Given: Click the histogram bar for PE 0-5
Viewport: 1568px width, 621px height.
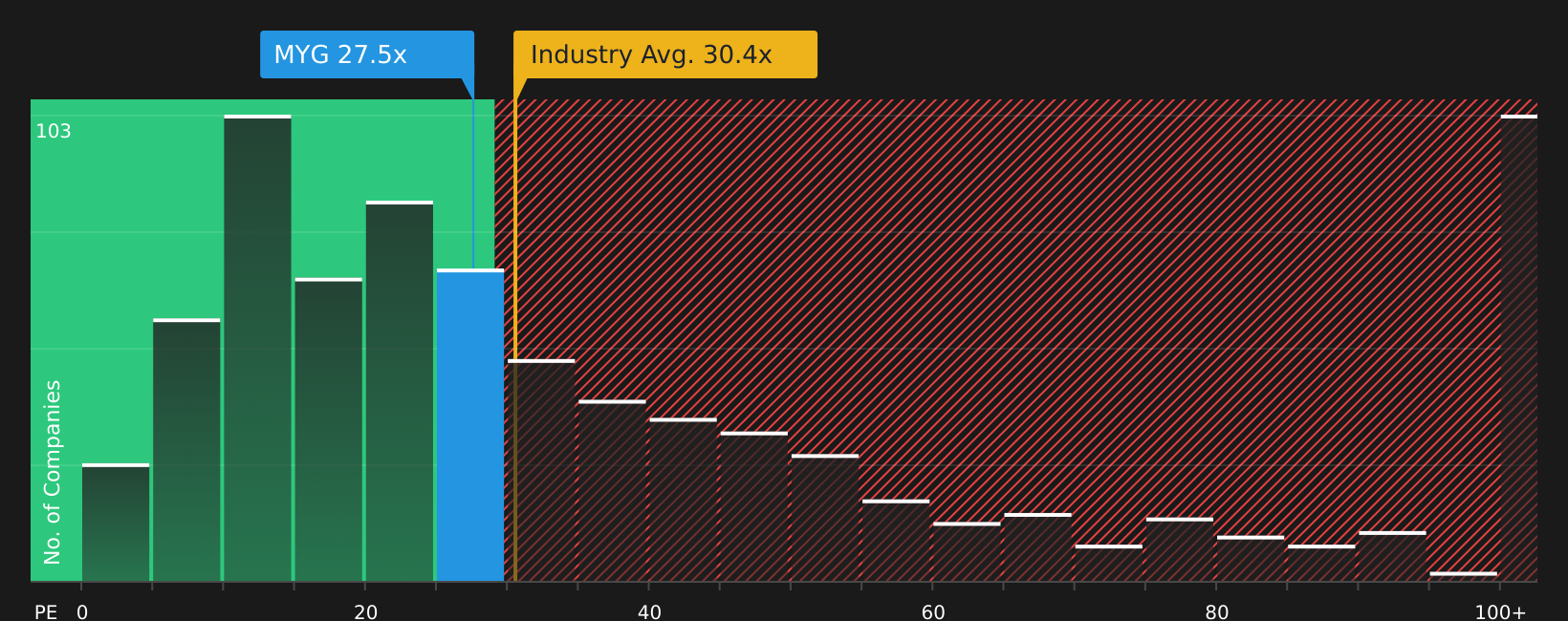Looking at the screenshot, I should [116, 523].
